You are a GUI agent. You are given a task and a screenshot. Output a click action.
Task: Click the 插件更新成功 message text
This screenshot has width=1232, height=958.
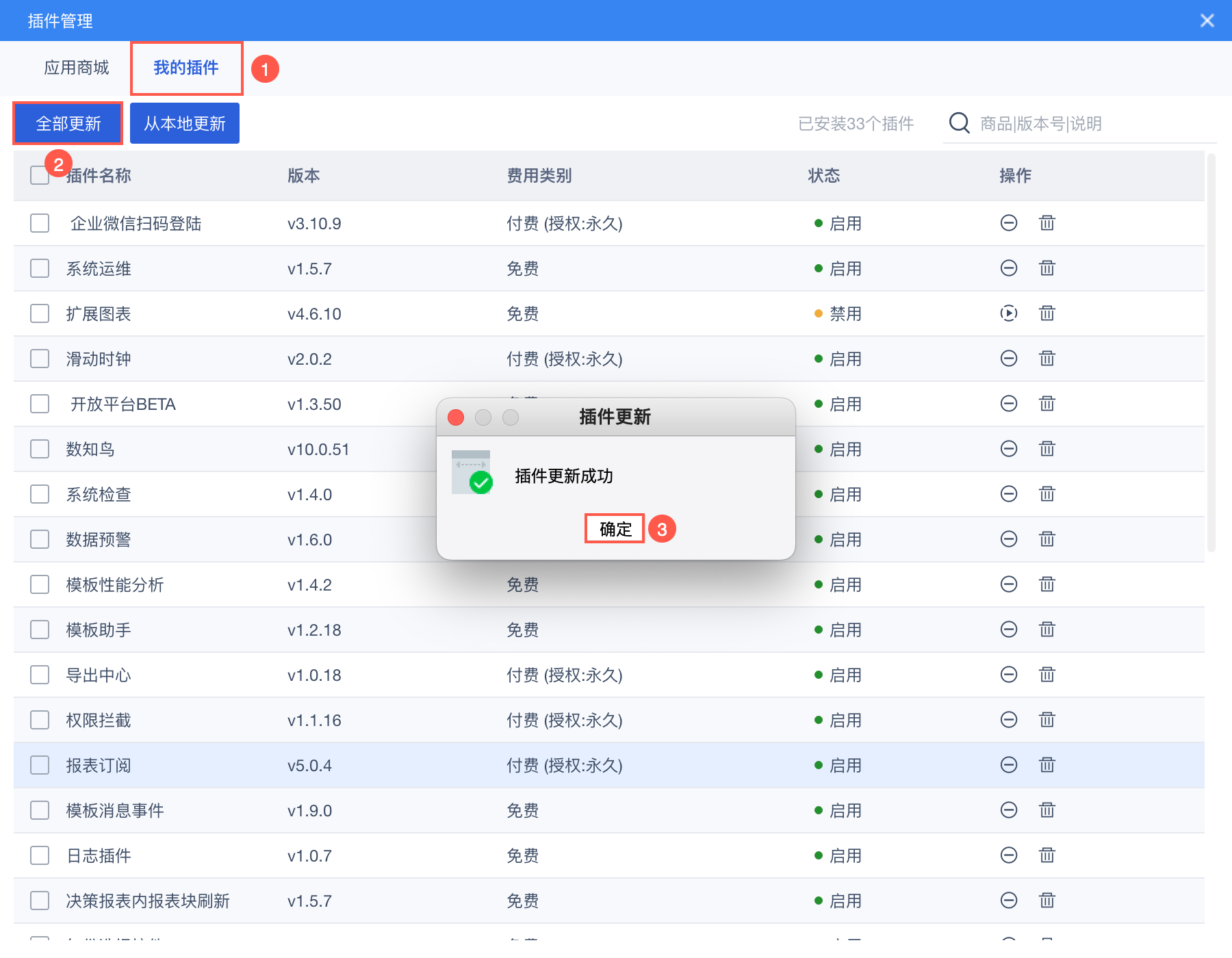564,476
